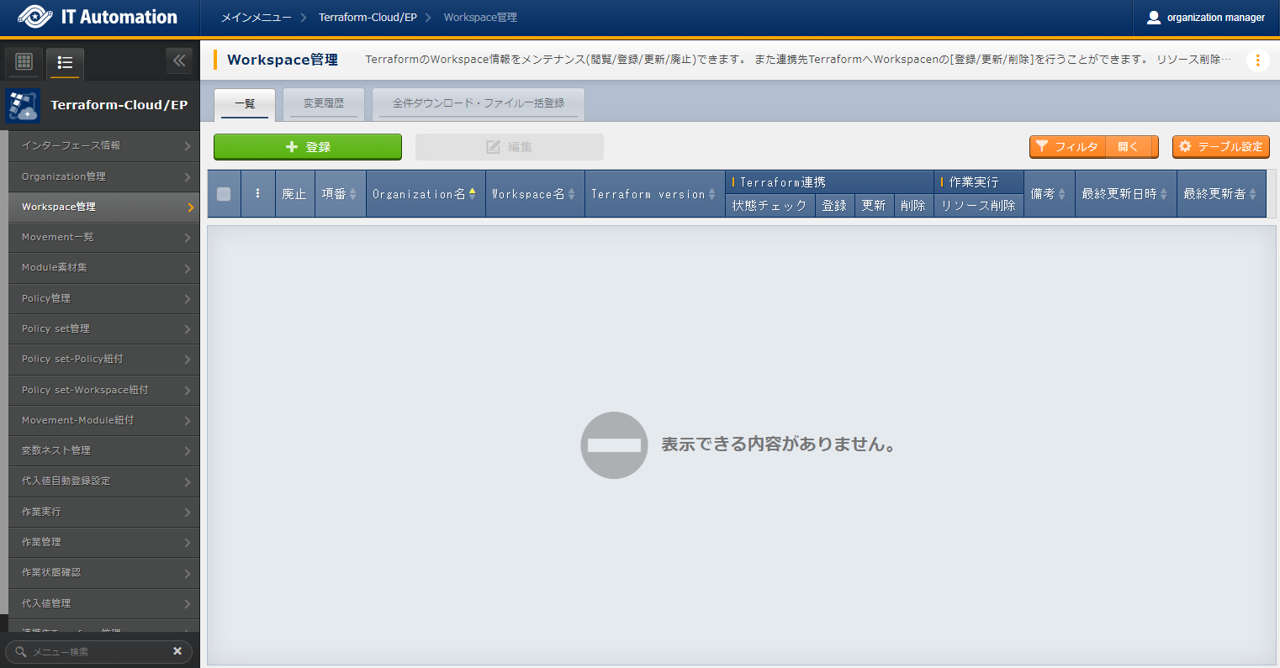Image resolution: width=1280 pixels, height=668 pixels.
Task: Click the Terraform-Cloud/EP menu group icon
Action: pyautogui.click(x=22, y=105)
